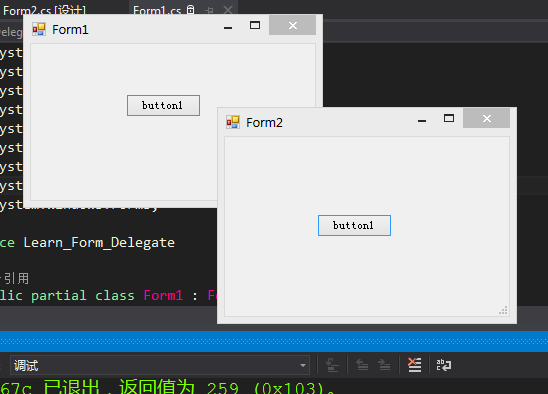The width and height of the screenshot is (548, 394).
Task: Click button1 in the Form1 window
Action: (163, 105)
